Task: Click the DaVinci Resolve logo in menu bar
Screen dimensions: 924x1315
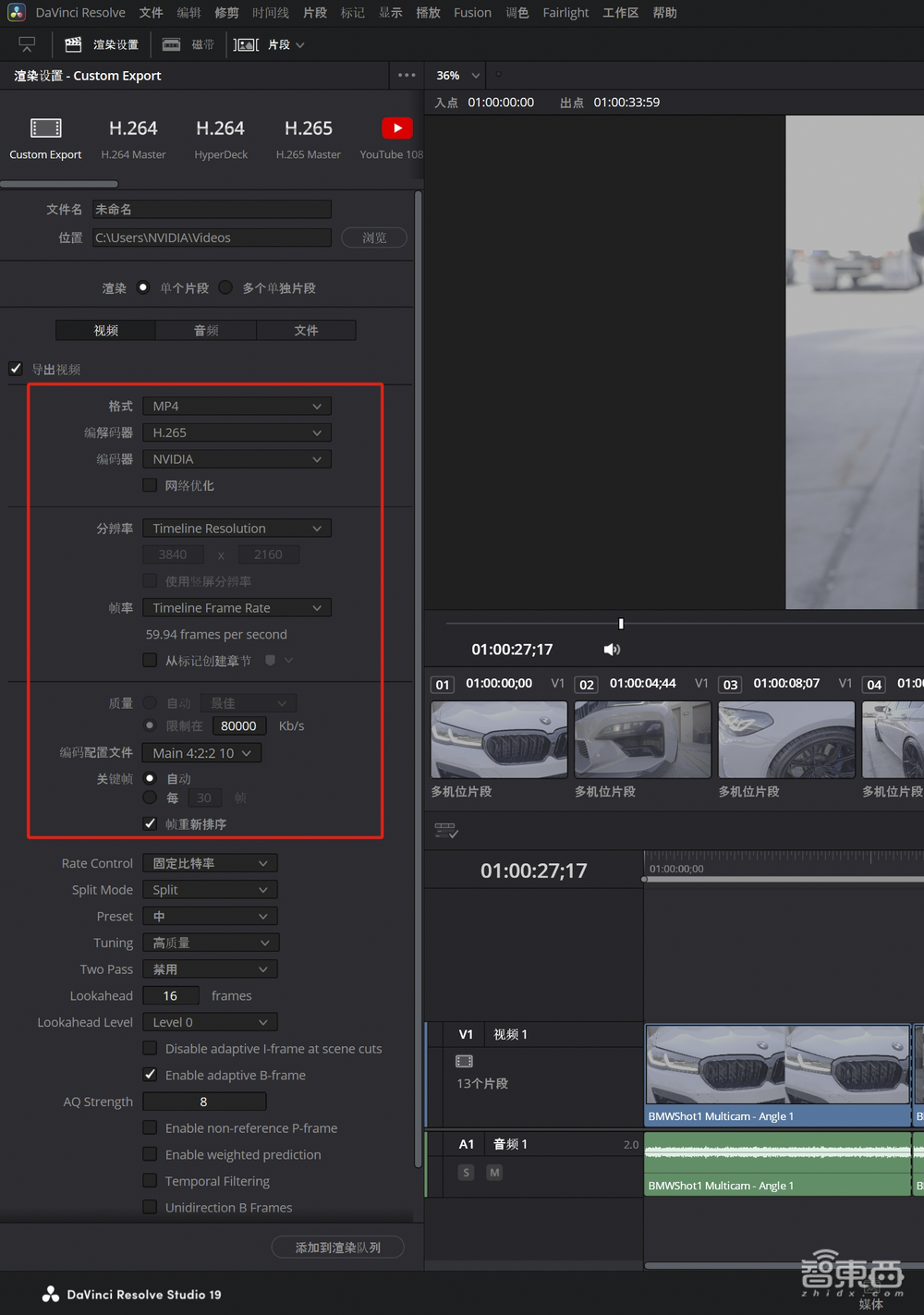Action: point(17,13)
